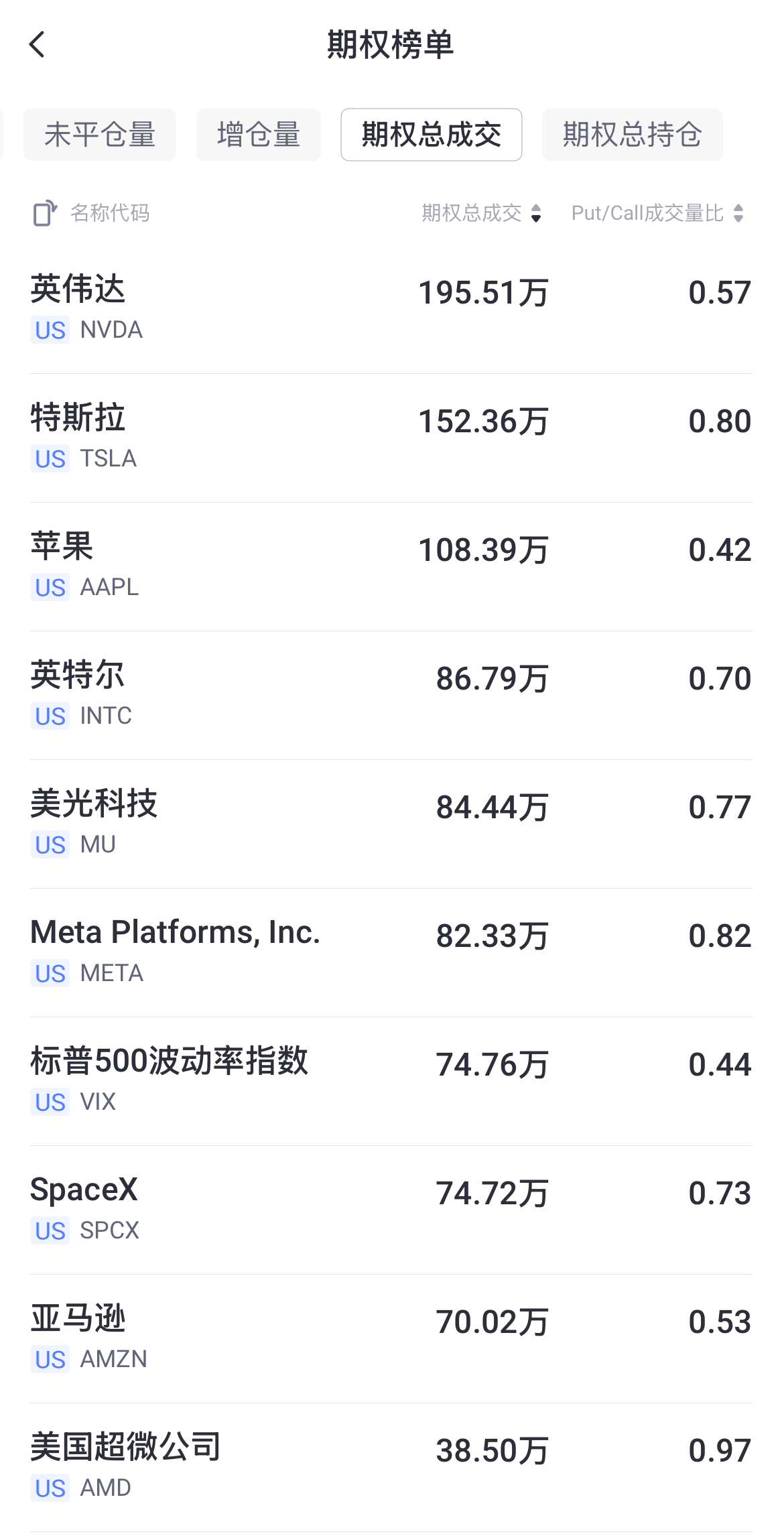Open the 期权总持仓 tab
This screenshot has height=1534, width=784.
[x=633, y=135]
